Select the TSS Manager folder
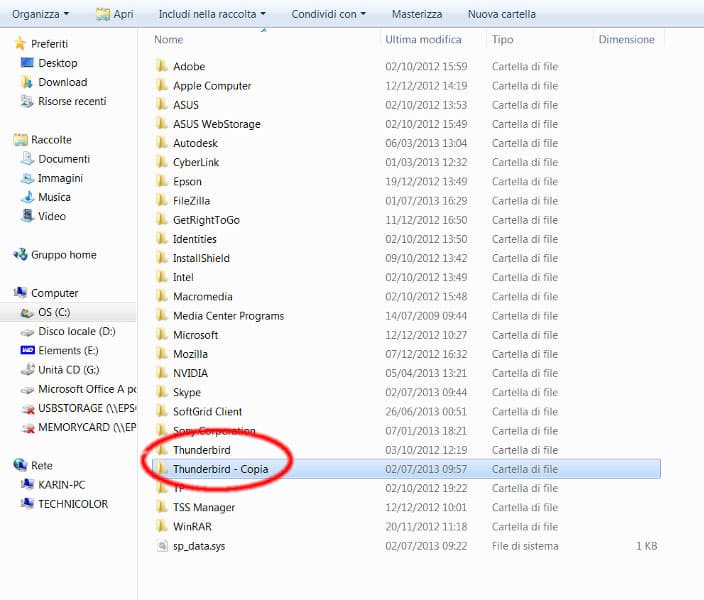The image size is (704, 600). (204, 507)
